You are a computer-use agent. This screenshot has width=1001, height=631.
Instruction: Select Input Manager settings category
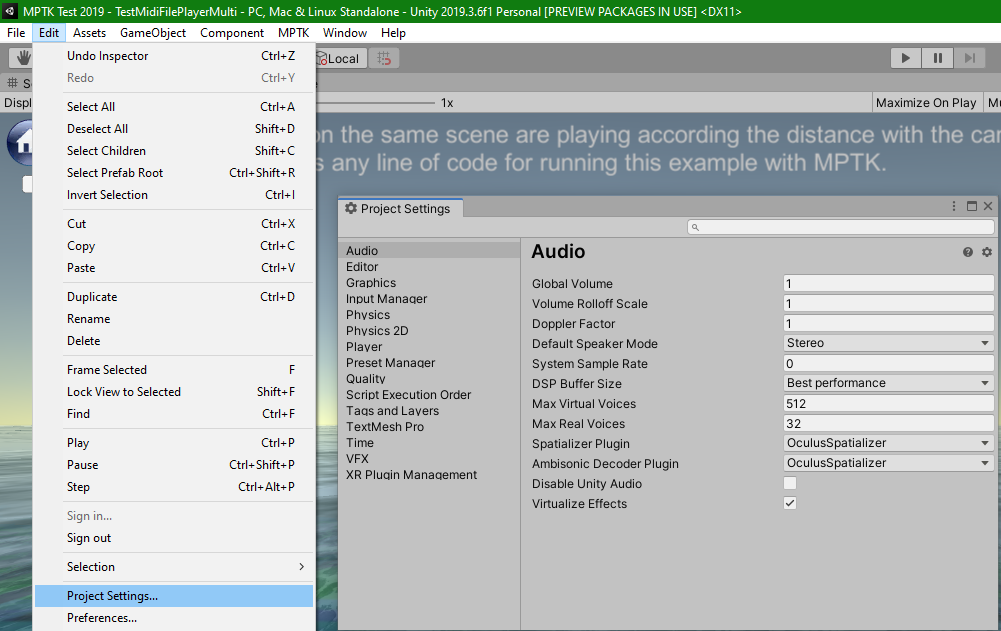430,299
